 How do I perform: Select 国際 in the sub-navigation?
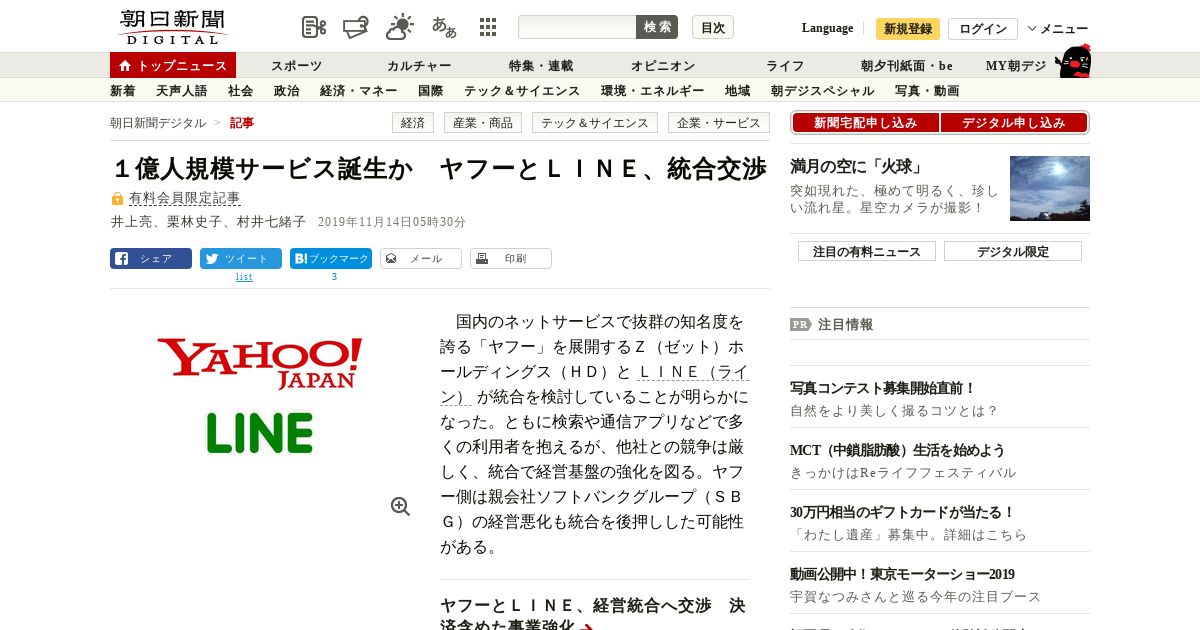coord(431,91)
